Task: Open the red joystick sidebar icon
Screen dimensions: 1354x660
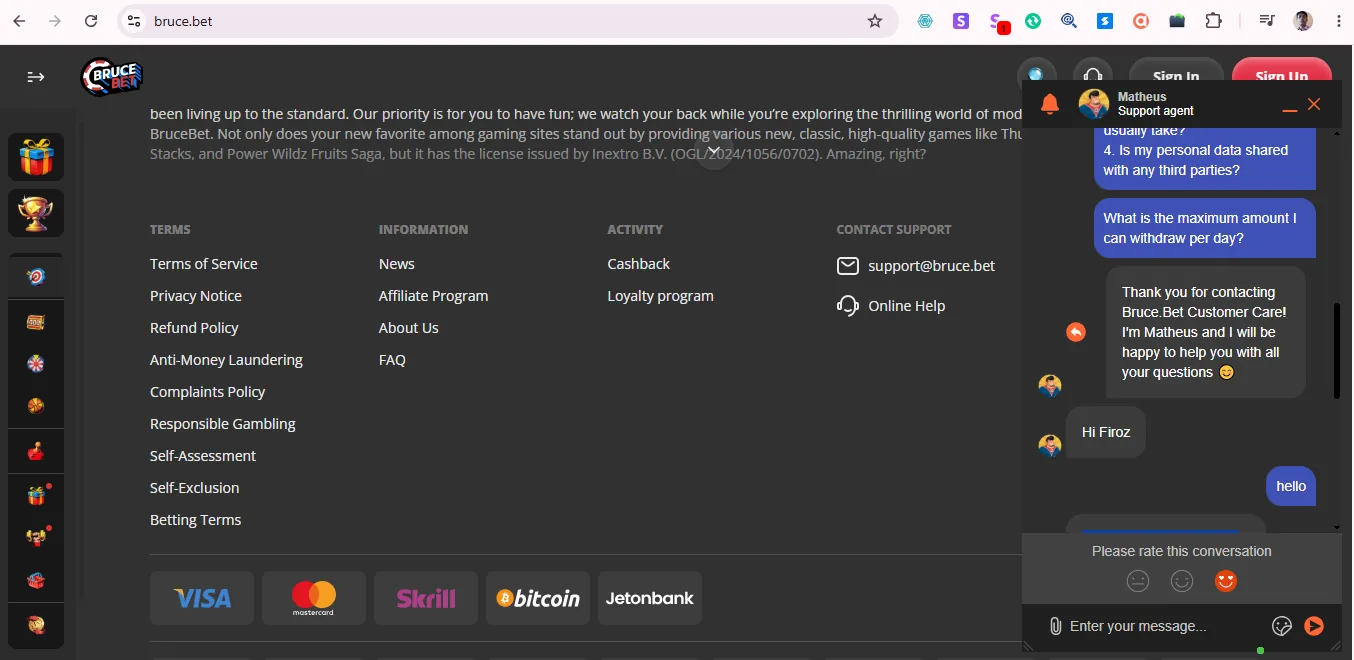Action: coord(36,452)
